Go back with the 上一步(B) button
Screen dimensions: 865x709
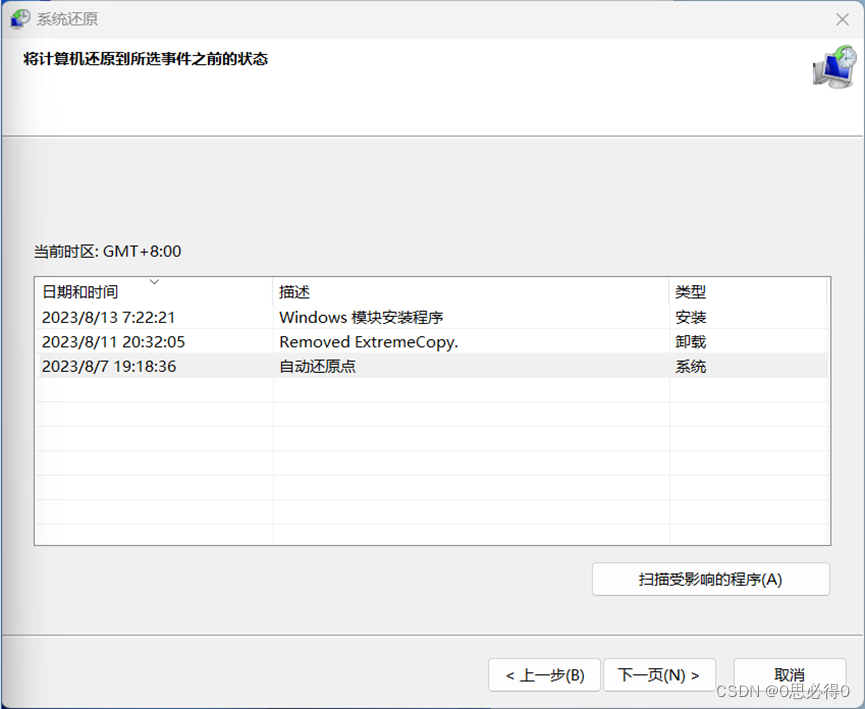click(x=544, y=675)
